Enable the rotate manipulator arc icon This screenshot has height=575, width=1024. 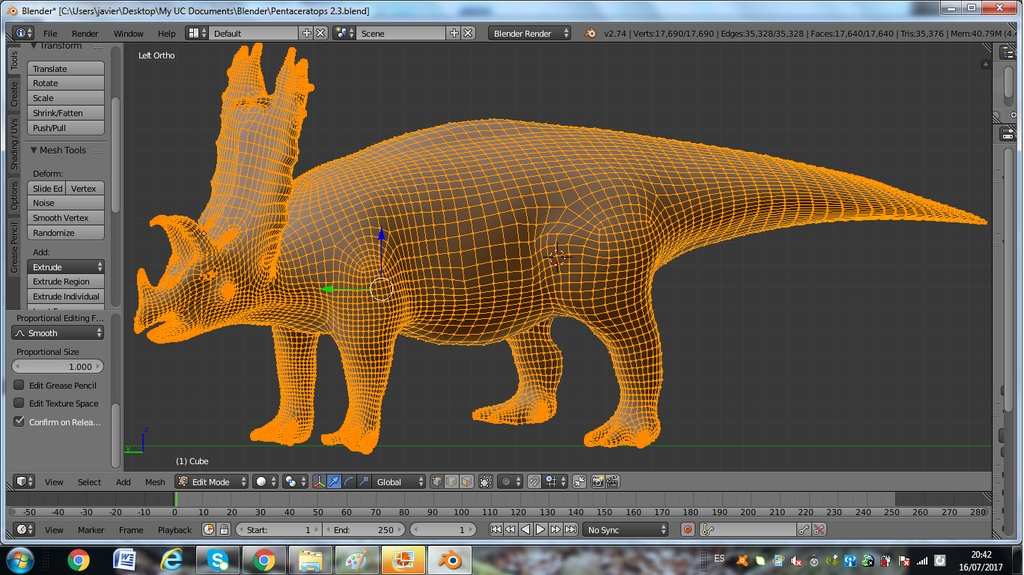349,482
